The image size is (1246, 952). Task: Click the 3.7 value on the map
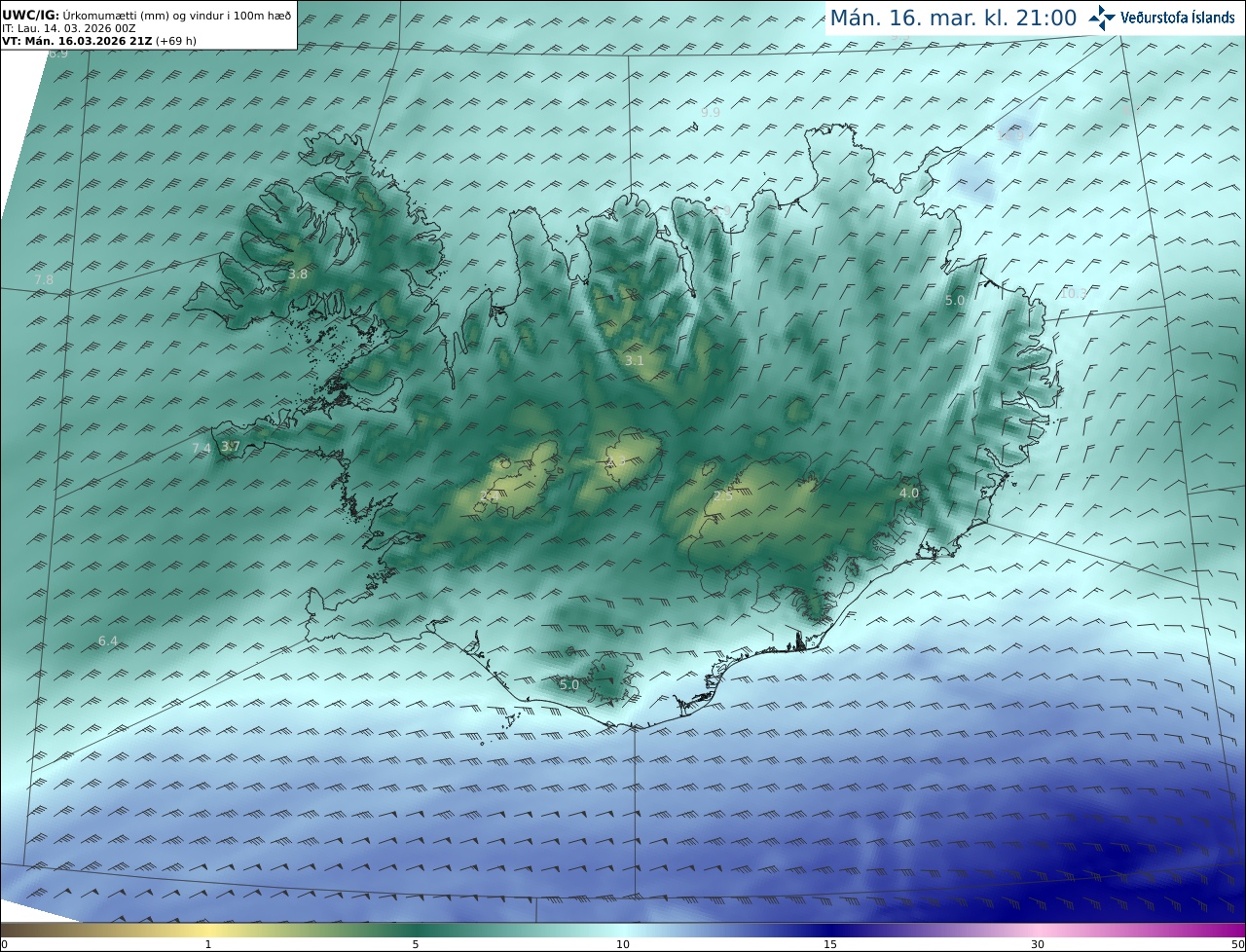coord(230,447)
